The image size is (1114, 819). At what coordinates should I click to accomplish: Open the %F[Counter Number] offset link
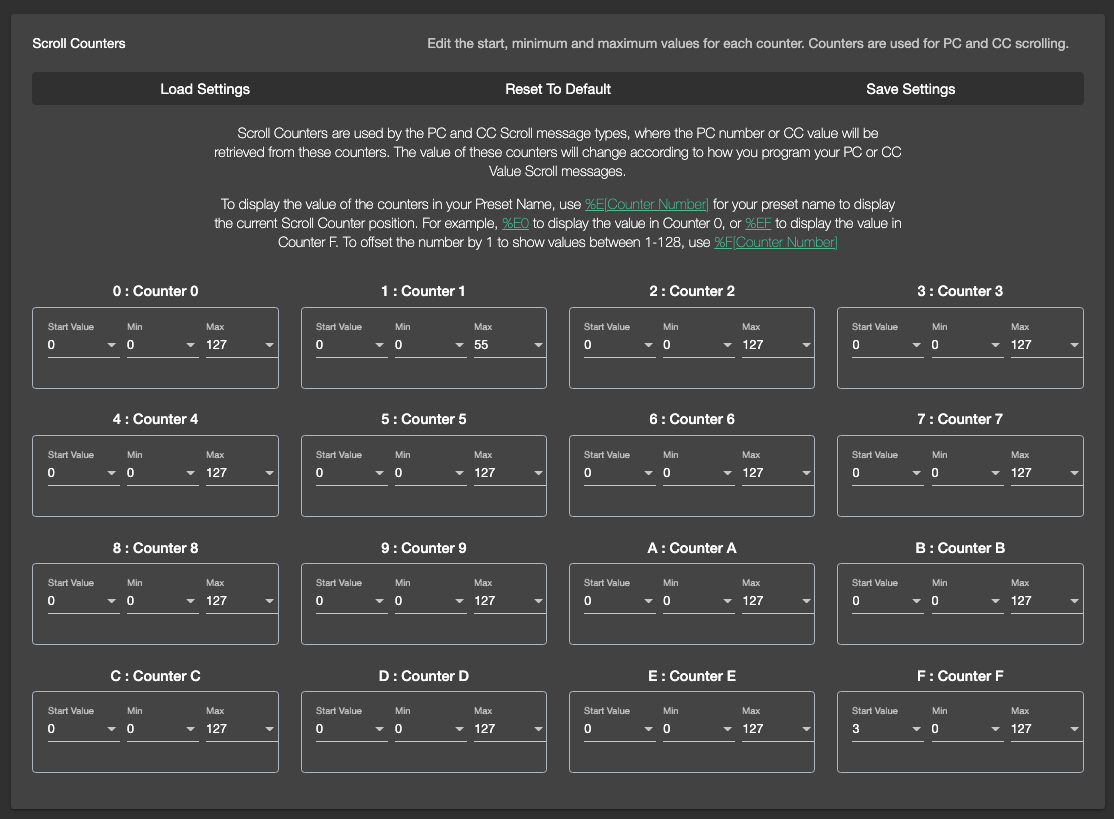[x=775, y=242]
